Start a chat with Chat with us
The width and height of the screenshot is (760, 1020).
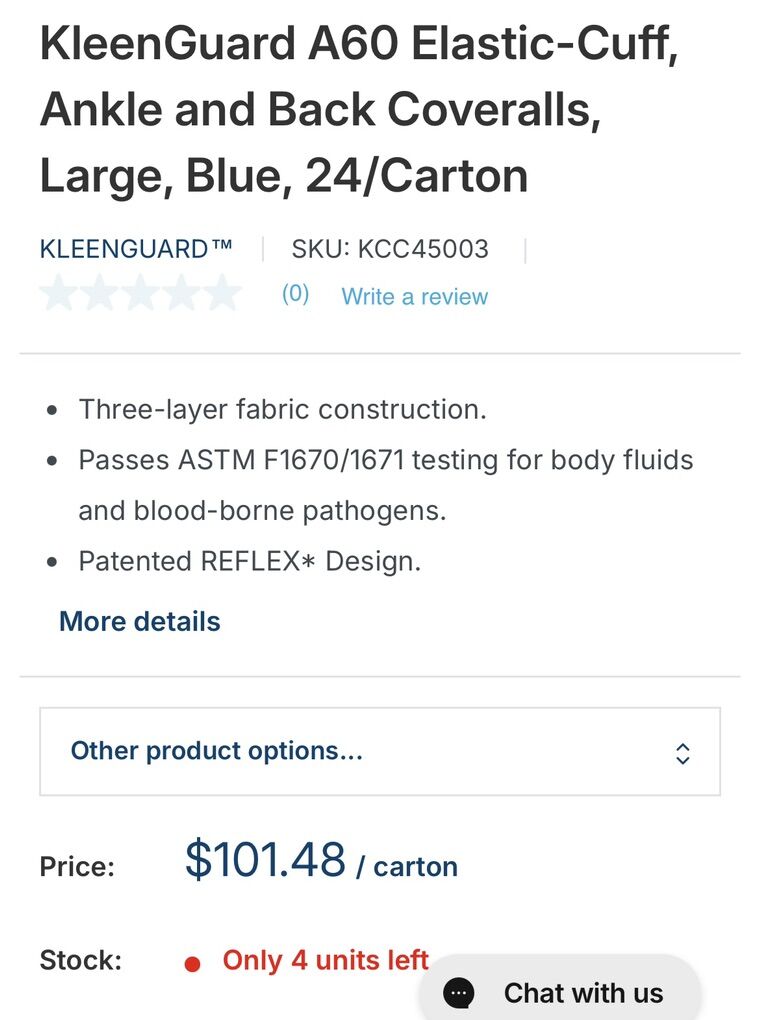[x=582, y=992]
